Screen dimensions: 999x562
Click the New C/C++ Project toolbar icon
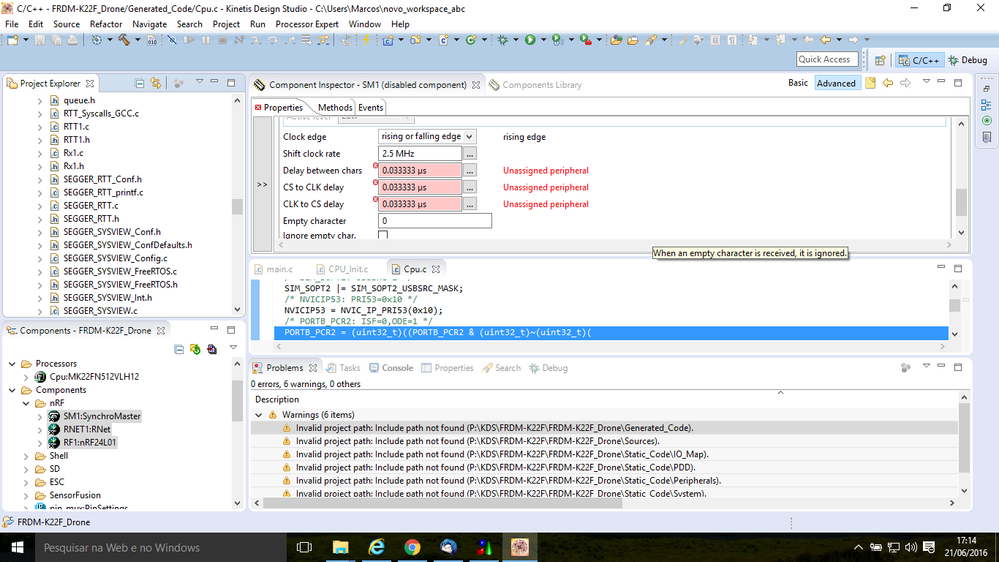click(x=388, y=40)
